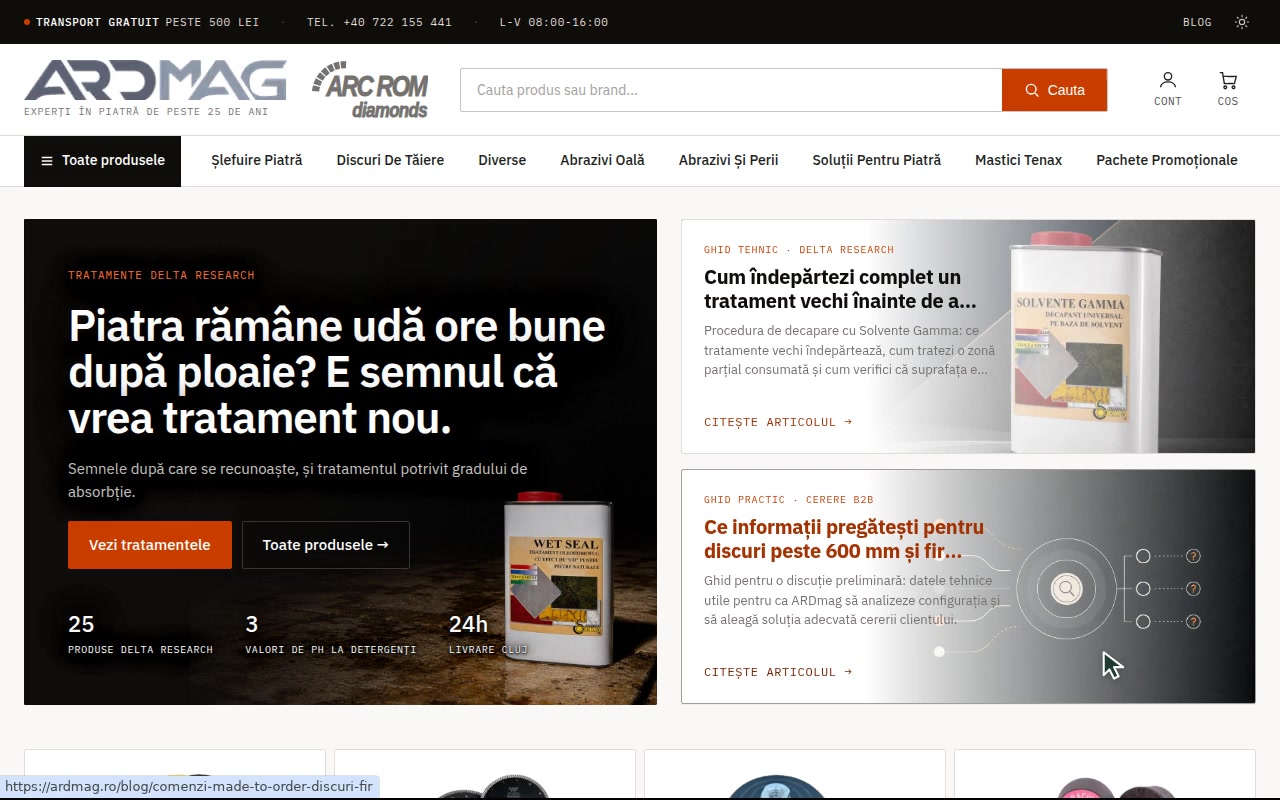Click the ARC ROM diamonds logo
1280x800 pixels.
click(370, 89)
